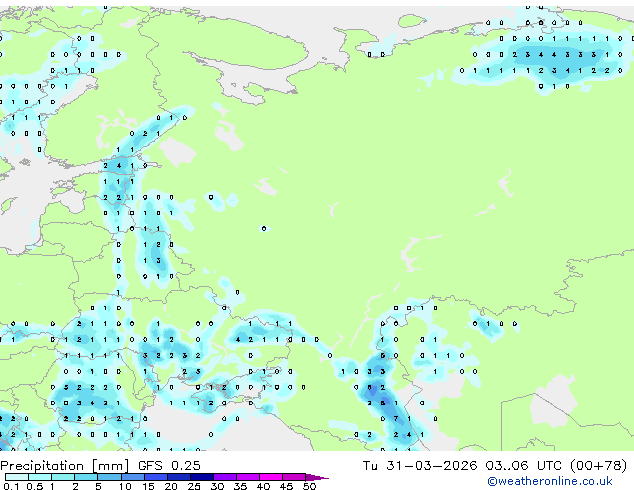Viewport: 634px width, 490px height.
Task: Click the '(00+78)' forecast offset text
Action: tap(599, 466)
